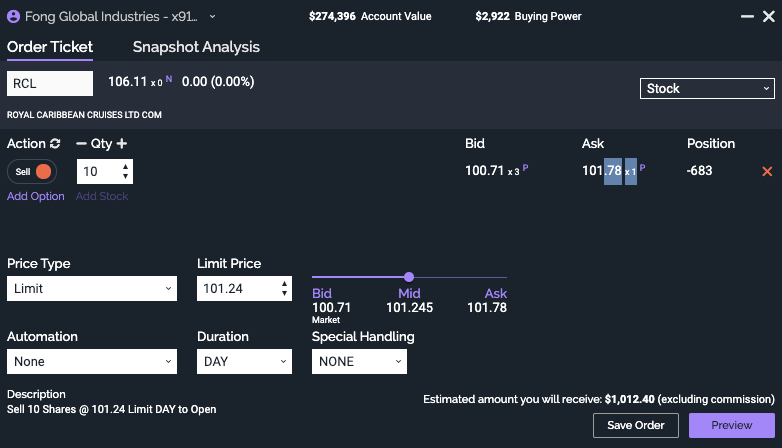Image resolution: width=782 pixels, height=448 pixels.
Task: Close the order ticket window
Action: pos(769,16)
